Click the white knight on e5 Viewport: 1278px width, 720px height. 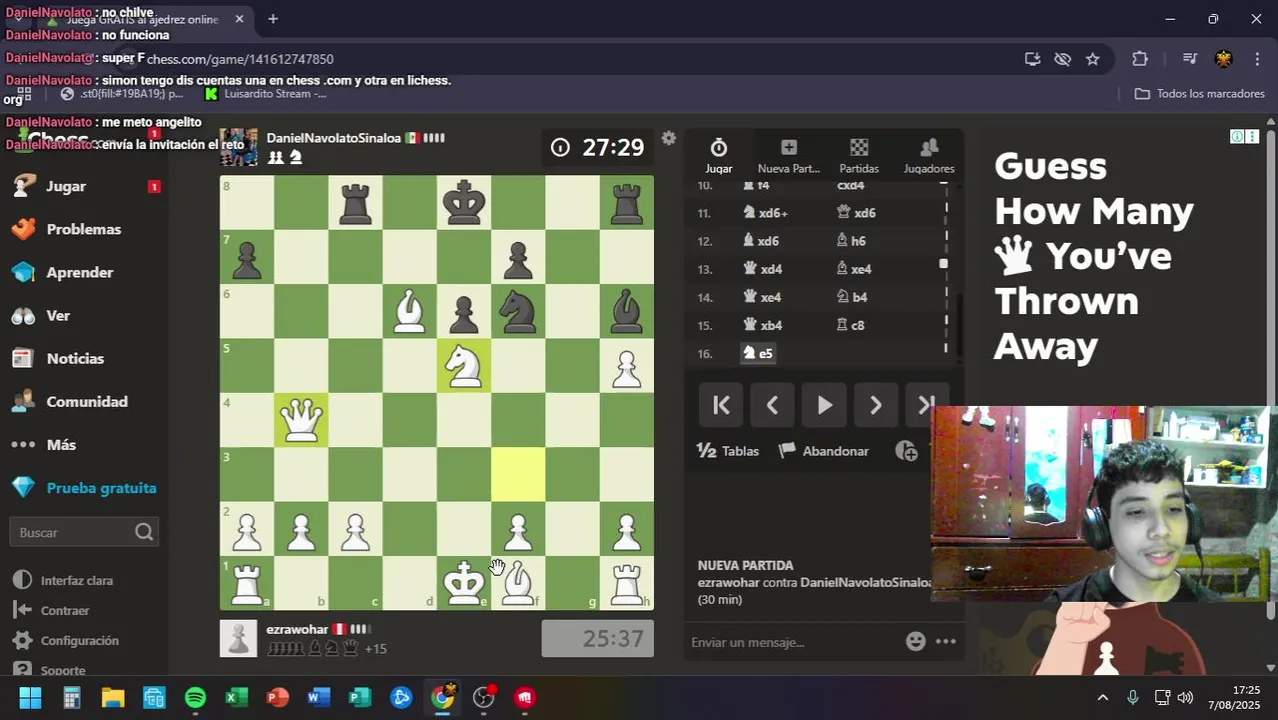tap(464, 366)
